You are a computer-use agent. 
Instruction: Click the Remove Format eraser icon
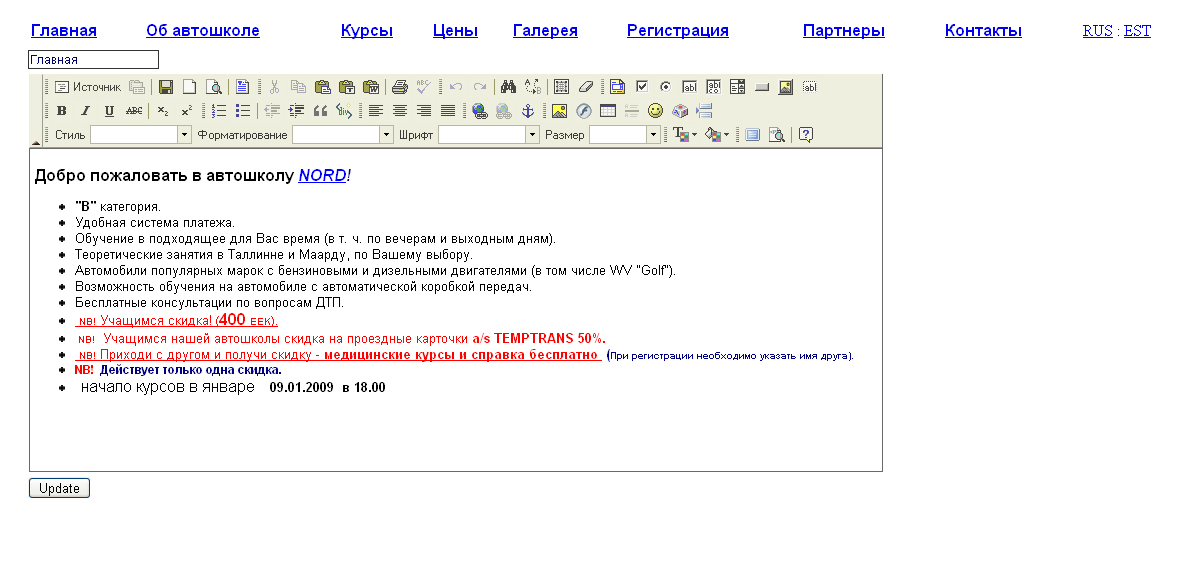click(x=585, y=87)
